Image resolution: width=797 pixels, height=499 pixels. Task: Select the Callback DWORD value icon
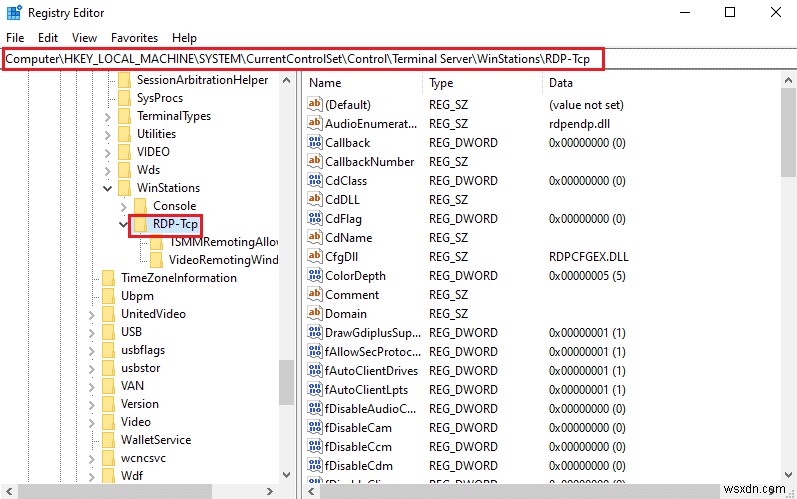[x=315, y=142]
